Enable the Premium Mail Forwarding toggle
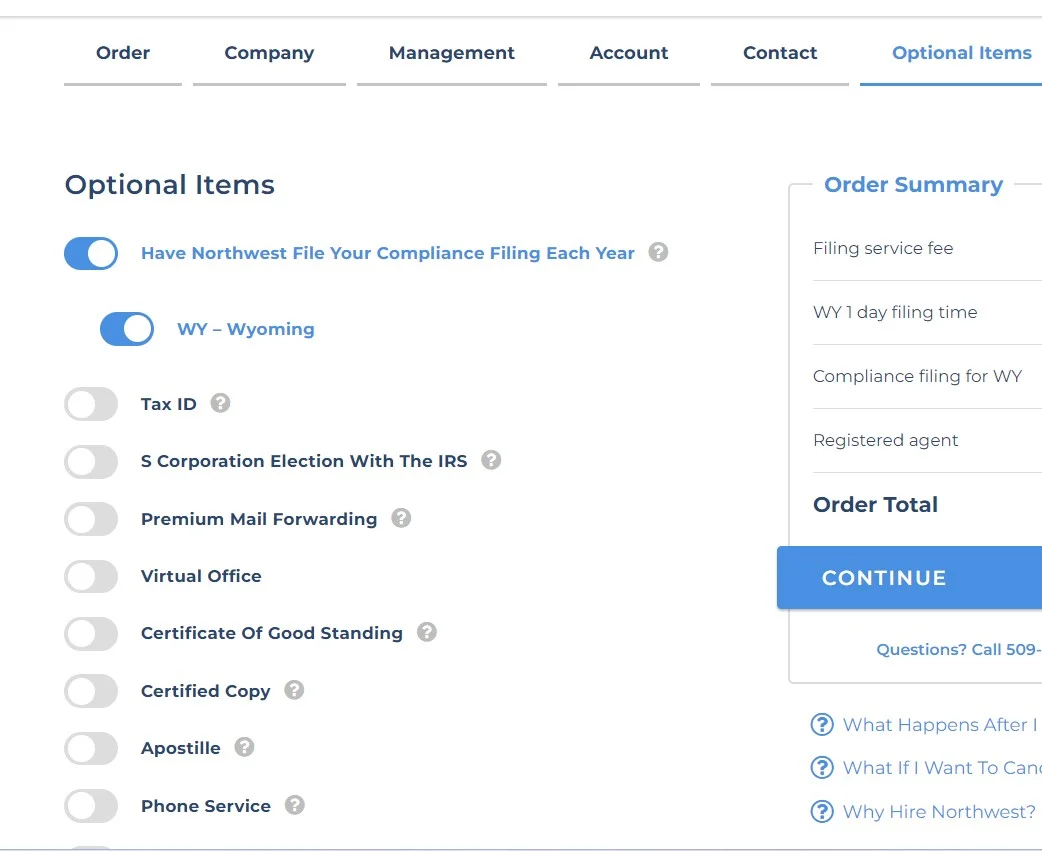This screenshot has height=851, width=1042. pyautogui.click(x=91, y=520)
